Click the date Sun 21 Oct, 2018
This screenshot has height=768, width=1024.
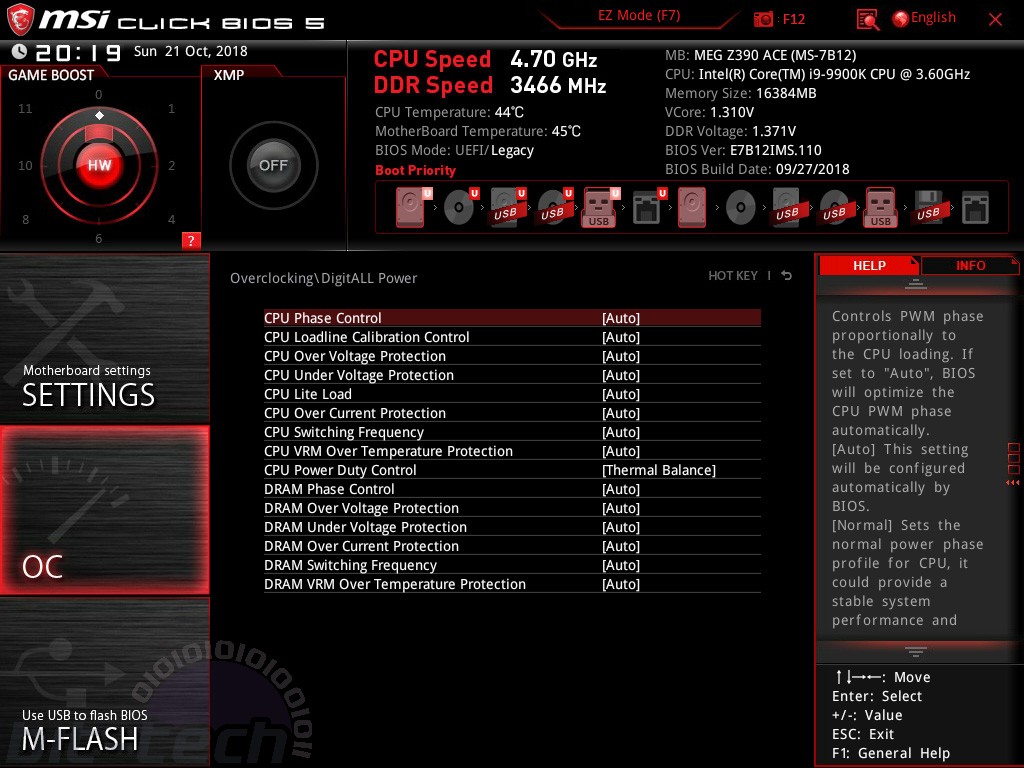191,51
